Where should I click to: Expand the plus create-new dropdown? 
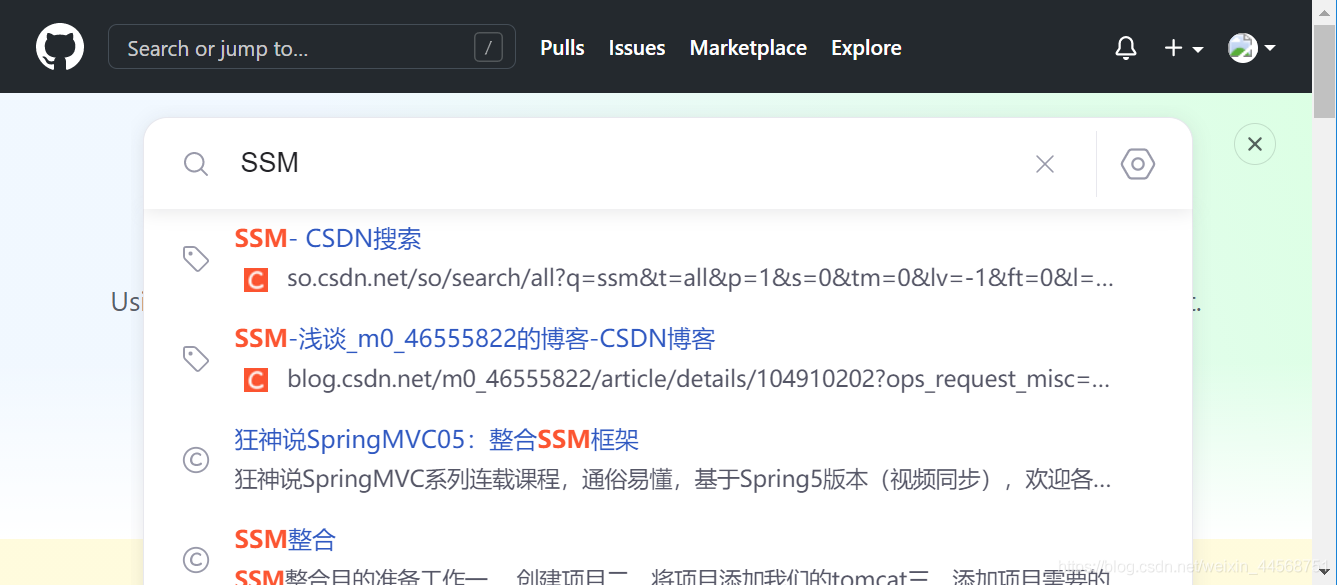tap(1183, 47)
